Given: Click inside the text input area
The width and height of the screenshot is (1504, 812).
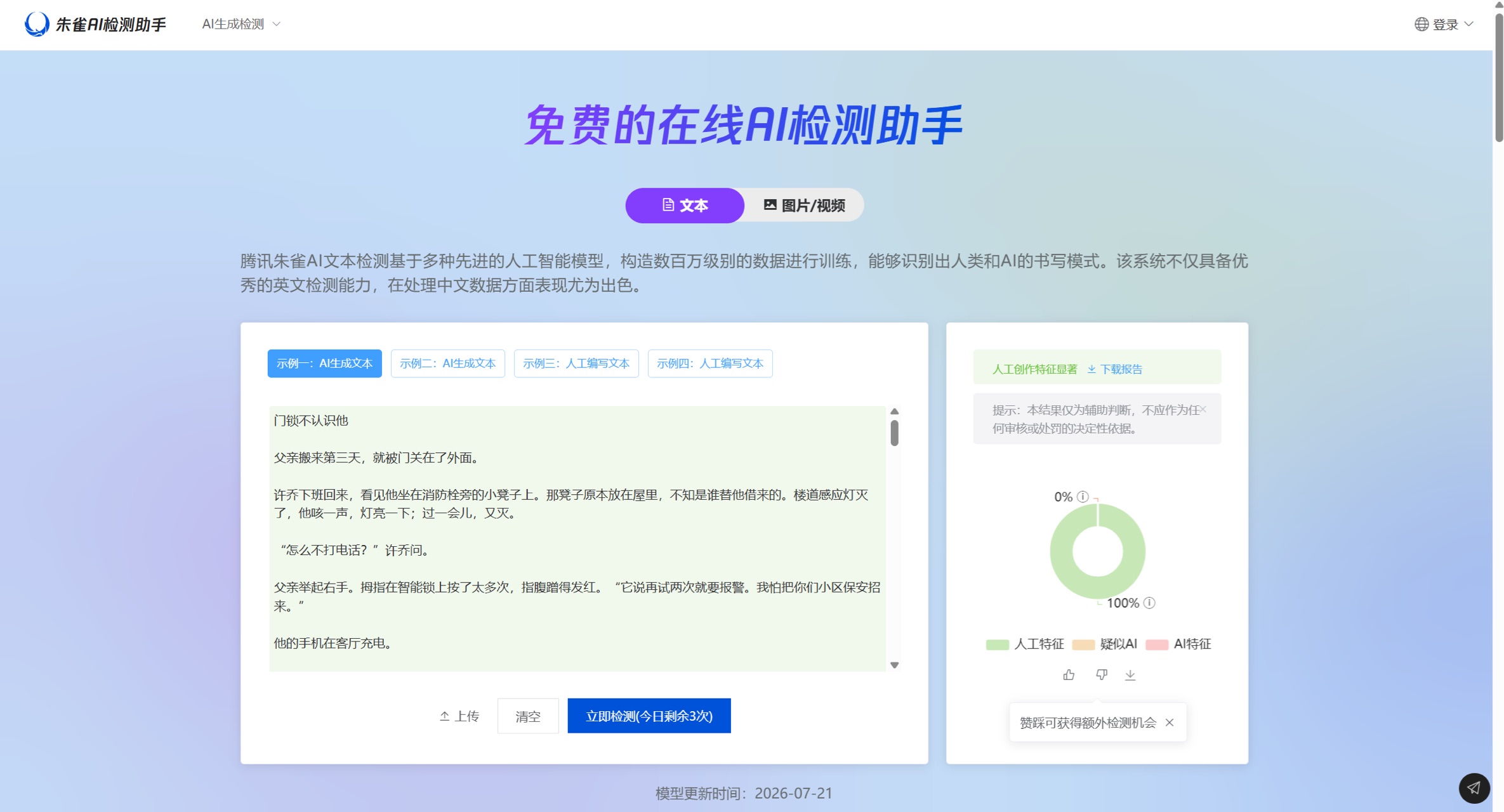Looking at the screenshot, I should tap(577, 539).
